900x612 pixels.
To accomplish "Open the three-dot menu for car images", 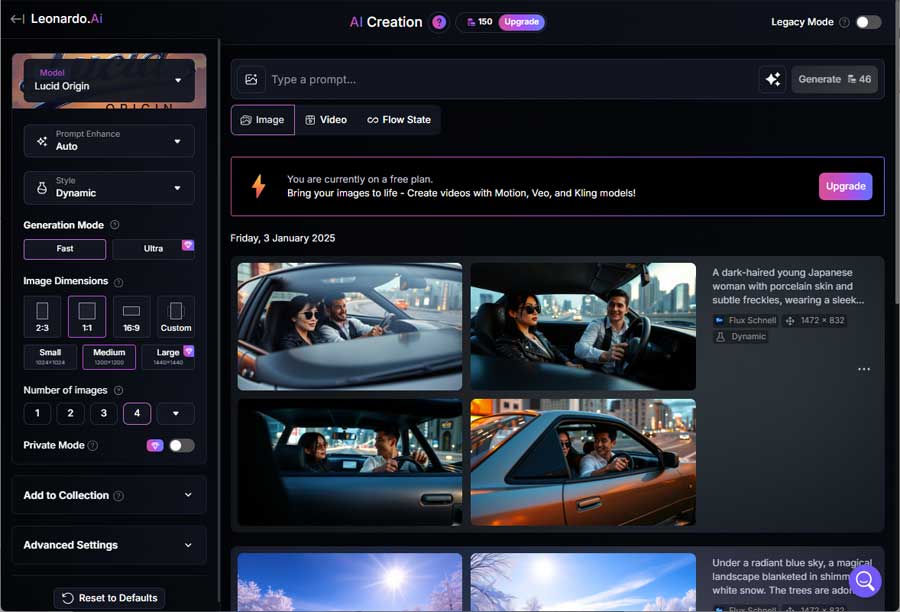I will tap(864, 369).
